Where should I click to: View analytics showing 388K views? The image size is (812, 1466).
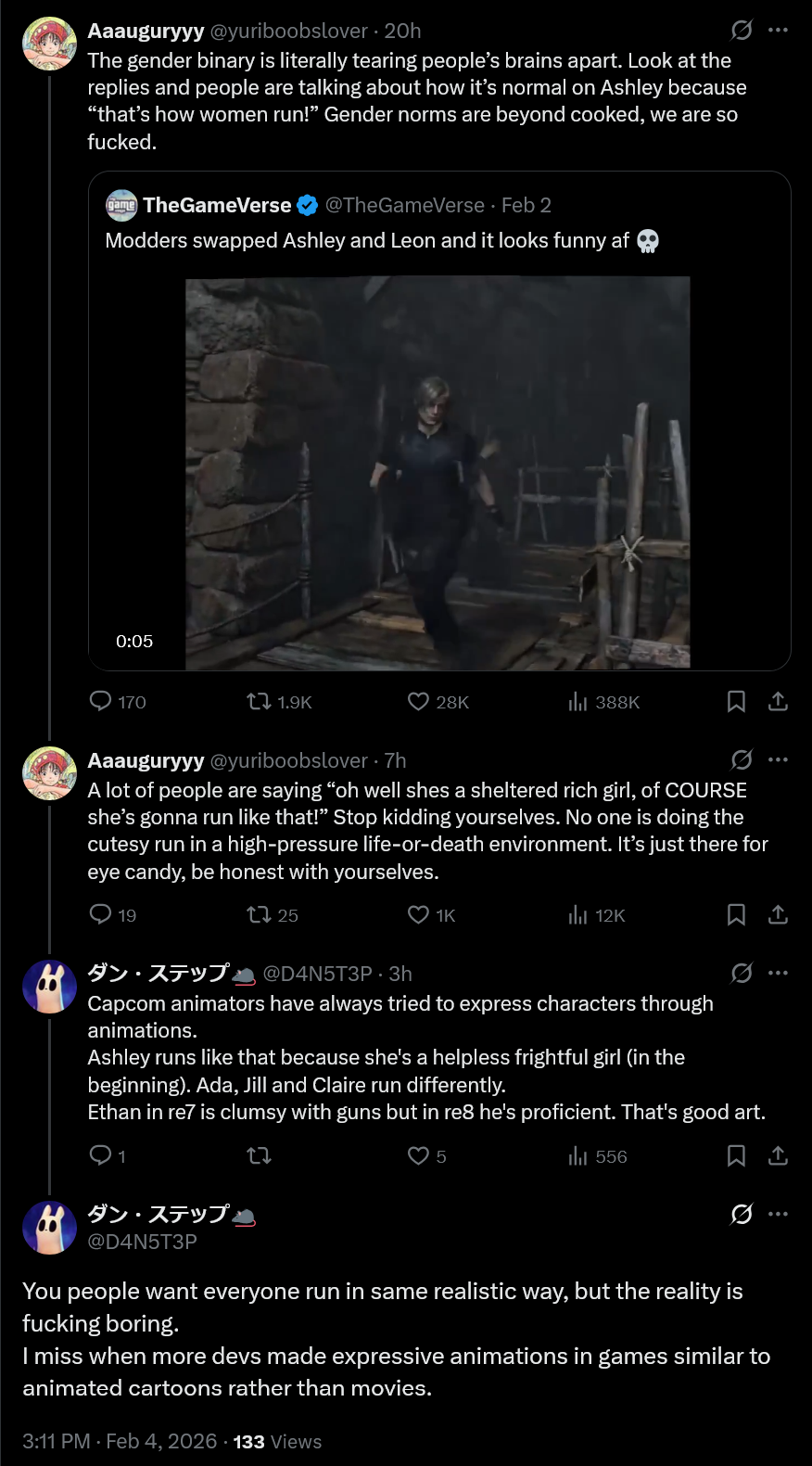tap(577, 702)
